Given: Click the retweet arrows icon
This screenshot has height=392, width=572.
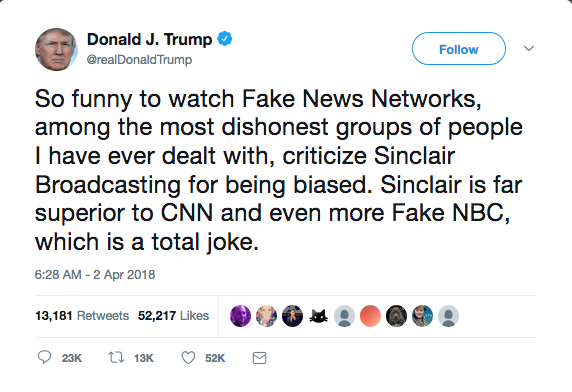Looking at the screenshot, I should point(116,357).
